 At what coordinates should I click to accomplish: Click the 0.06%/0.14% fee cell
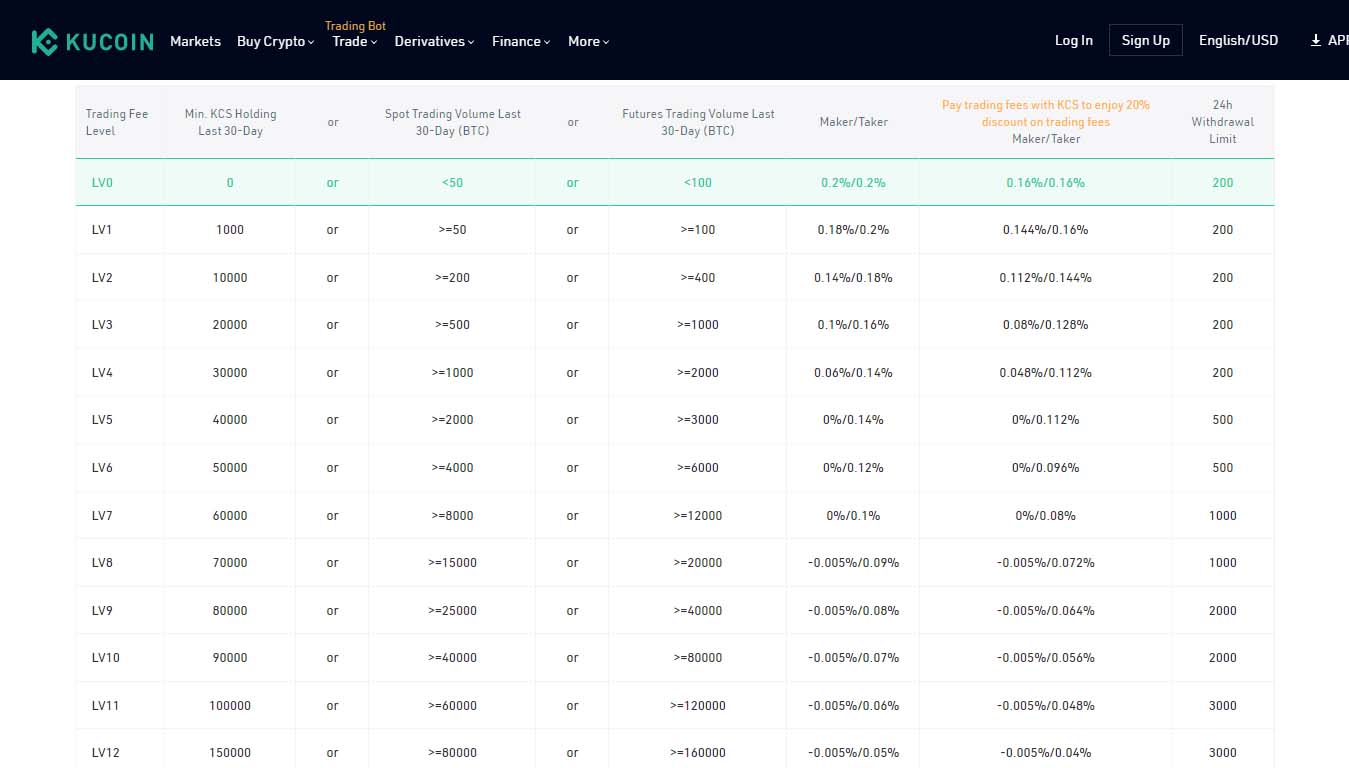[853, 373]
